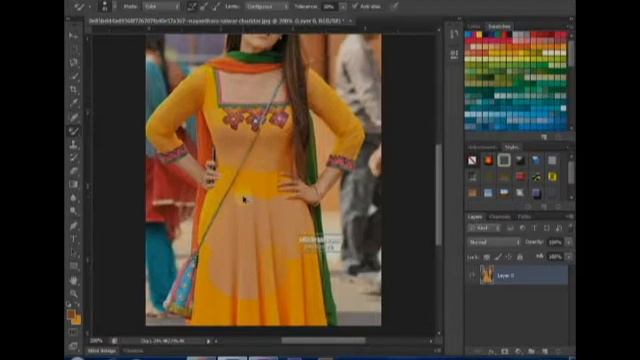This screenshot has width=640, height=360.
Task: Toggle lock position icon
Action: 509,257
